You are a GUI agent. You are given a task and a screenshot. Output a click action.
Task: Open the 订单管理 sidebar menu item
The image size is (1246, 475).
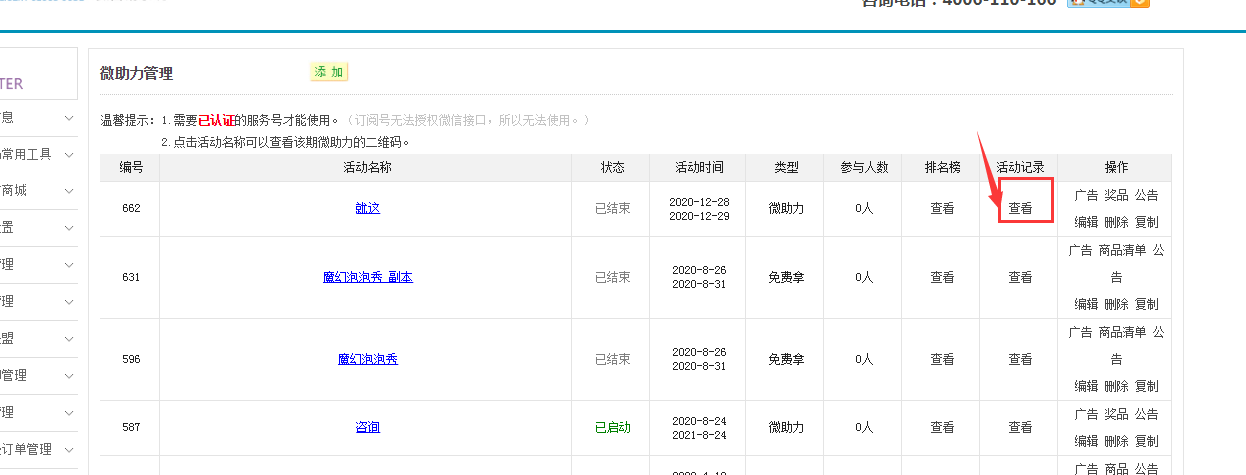pyautogui.click(x=26, y=450)
